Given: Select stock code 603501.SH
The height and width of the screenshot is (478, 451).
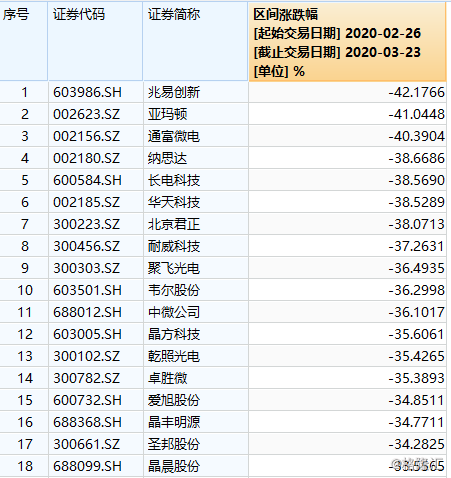Looking at the screenshot, I should pos(87,290).
